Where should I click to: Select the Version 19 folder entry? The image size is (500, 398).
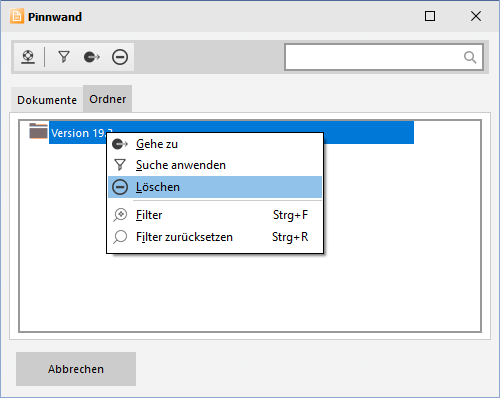[x=231, y=133]
